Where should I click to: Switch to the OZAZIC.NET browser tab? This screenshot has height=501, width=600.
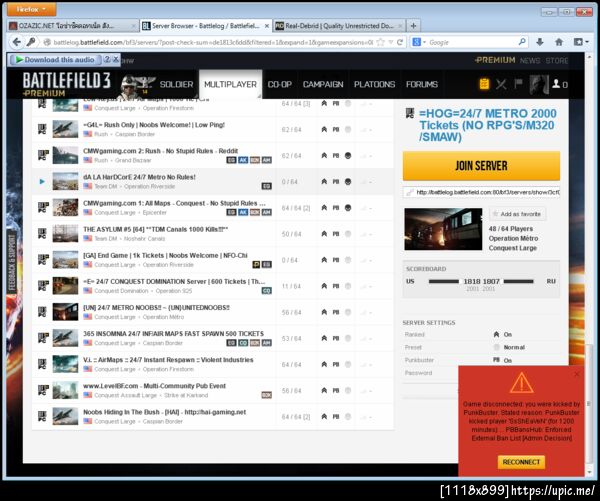[x=72, y=26]
